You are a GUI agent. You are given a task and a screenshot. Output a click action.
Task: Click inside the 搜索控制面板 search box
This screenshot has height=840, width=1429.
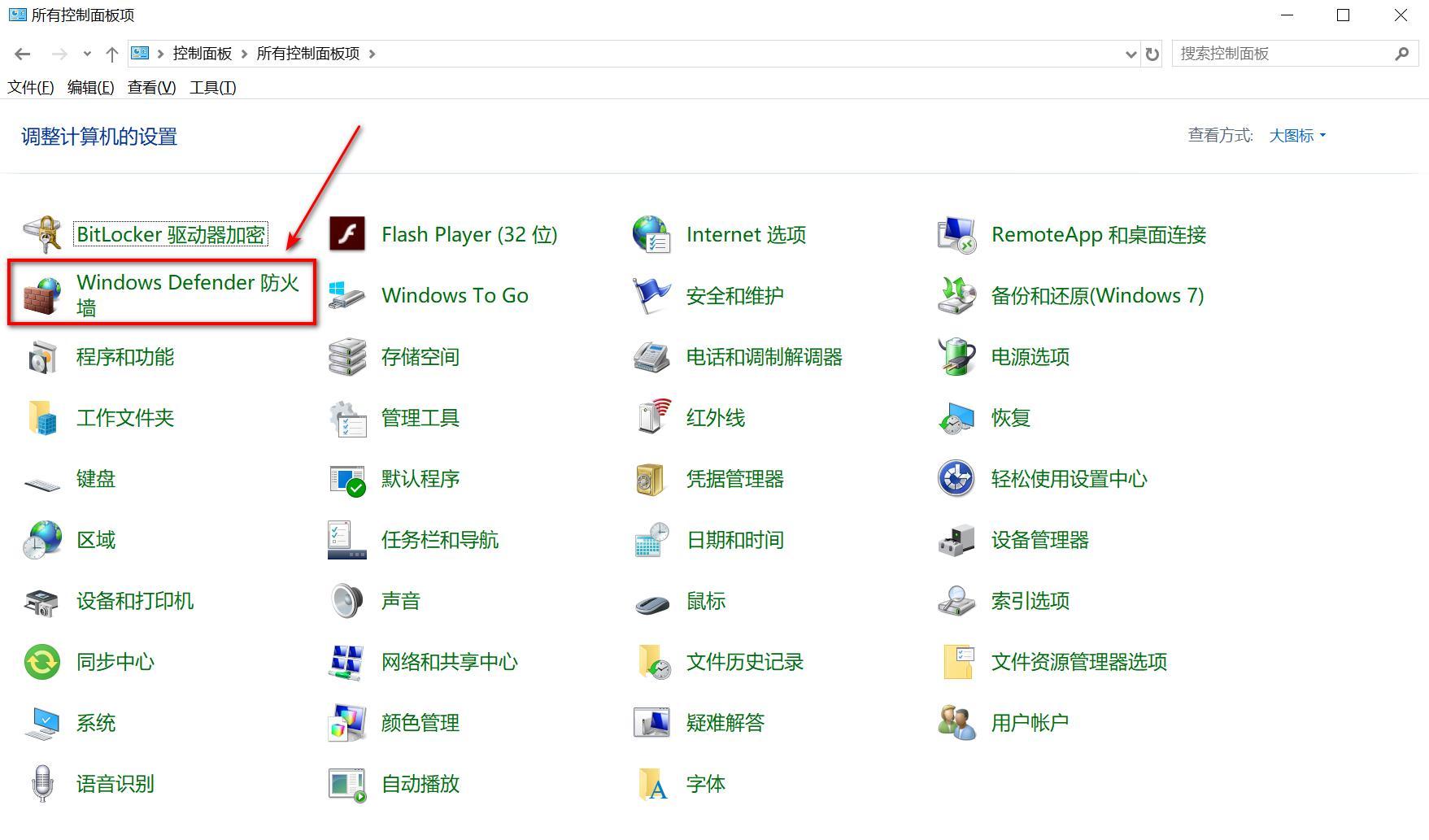click(1277, 54)
